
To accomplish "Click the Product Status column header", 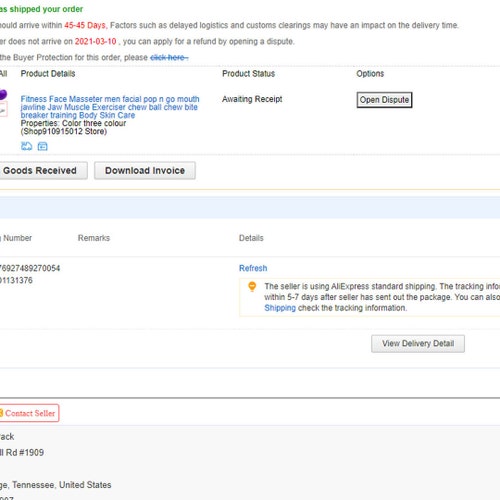I will click(249, 73).
